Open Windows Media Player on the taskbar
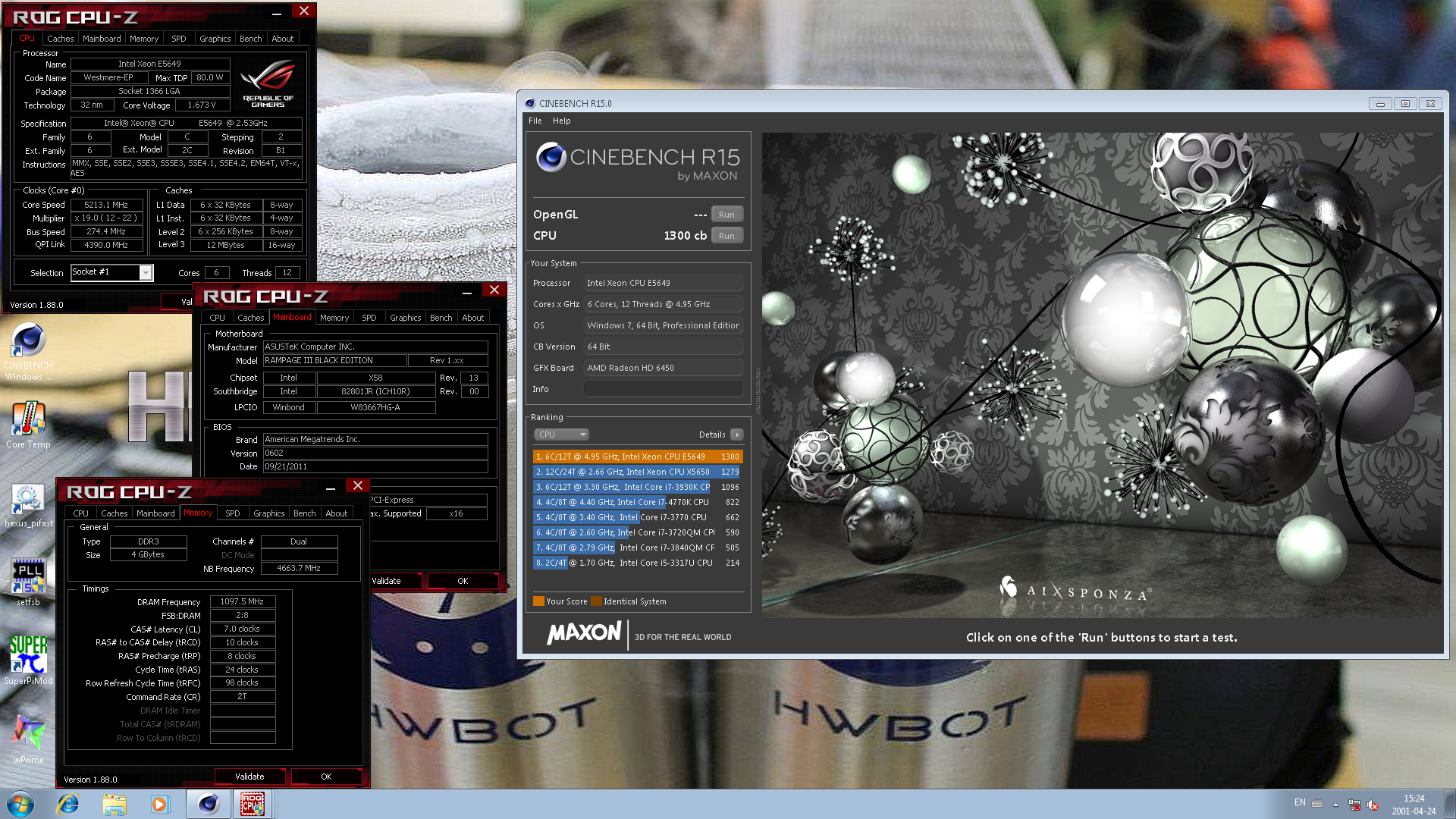The image size is (1456, 819). coord(160,804)
